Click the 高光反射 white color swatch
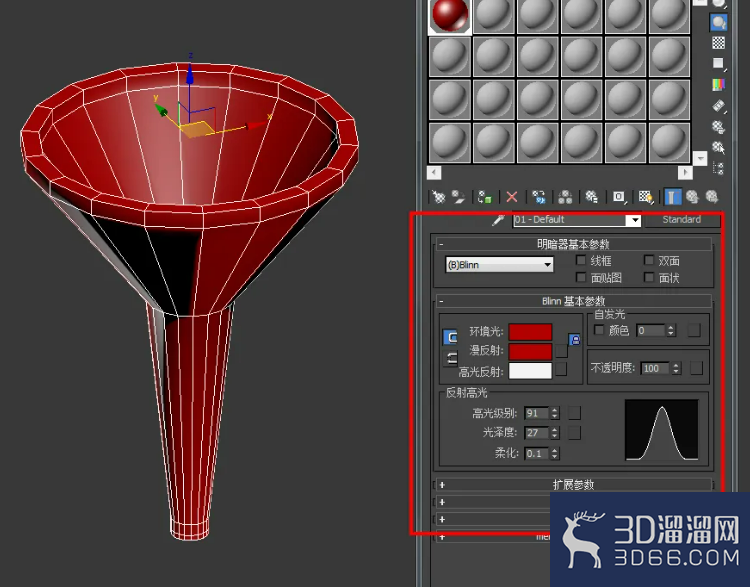 point(530,371)
